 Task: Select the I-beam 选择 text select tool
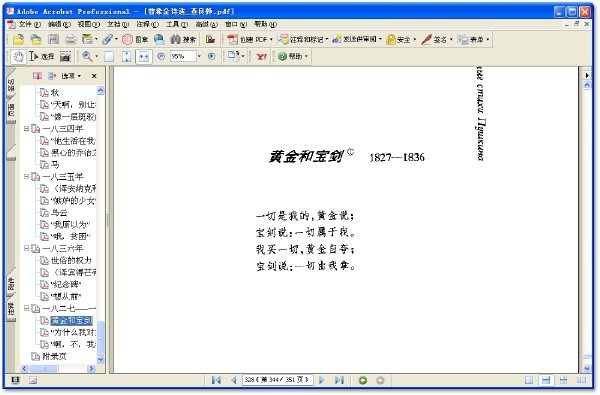point(42,57)
